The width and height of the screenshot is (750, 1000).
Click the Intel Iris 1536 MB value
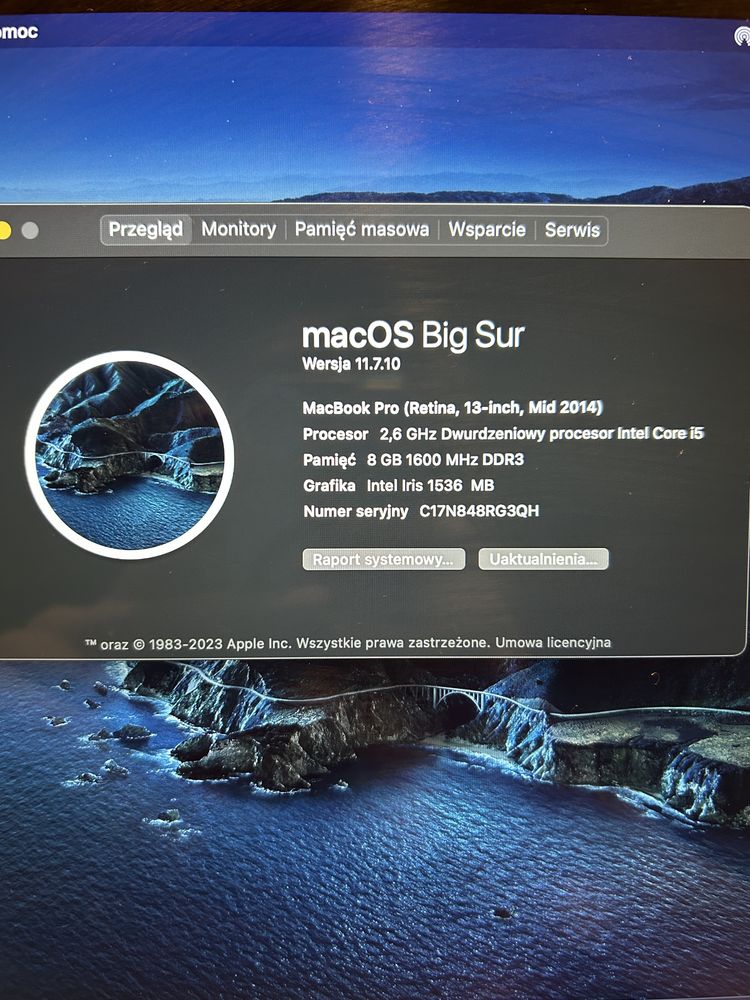click(x=430, y=485)
